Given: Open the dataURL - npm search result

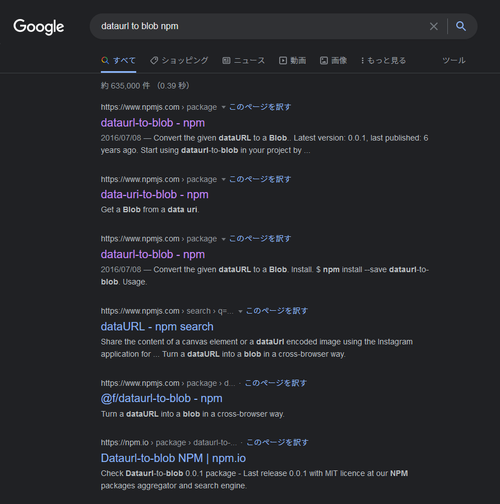Looking at the screenshot, I should 157,326.
